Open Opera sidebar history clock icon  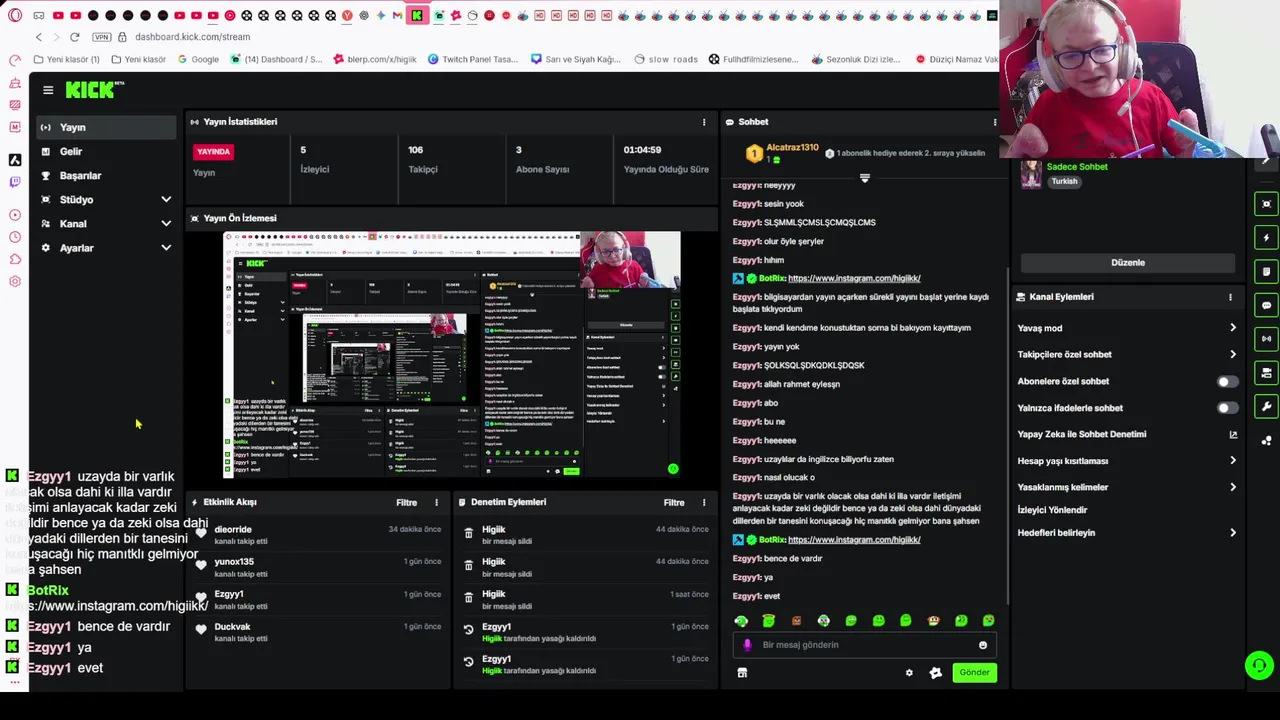(14, 237)
